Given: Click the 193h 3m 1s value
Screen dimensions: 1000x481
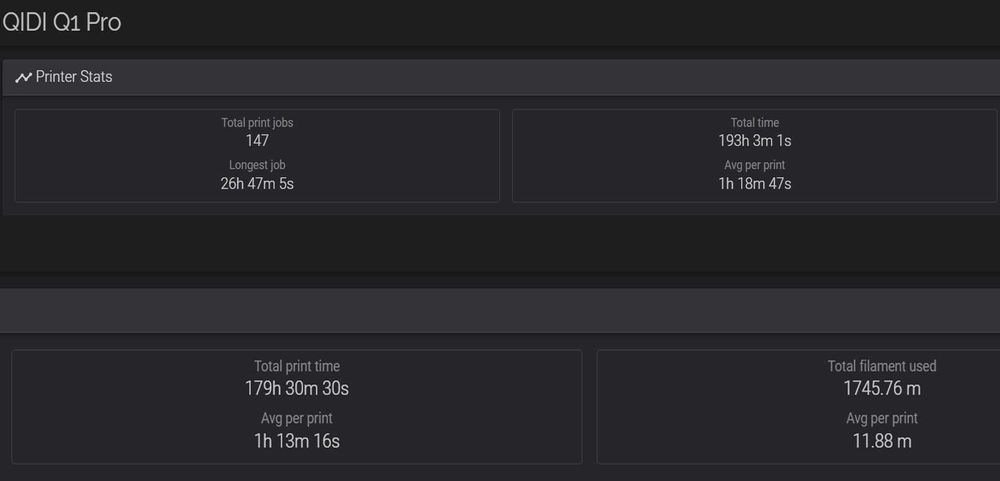Looking at the screenshot, I should coord(755,141).
